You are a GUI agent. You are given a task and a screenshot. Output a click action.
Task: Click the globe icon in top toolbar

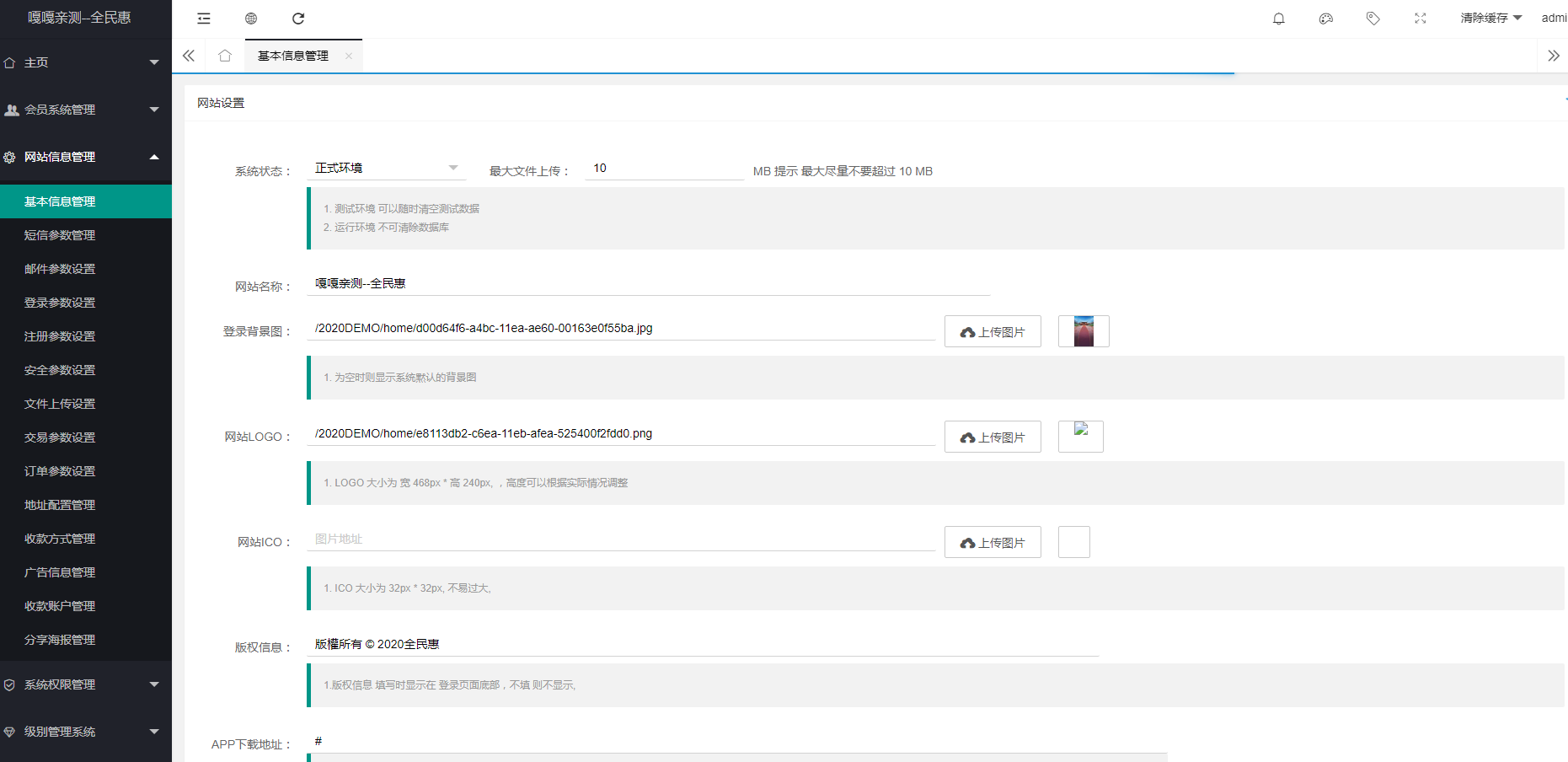[251, 19]
